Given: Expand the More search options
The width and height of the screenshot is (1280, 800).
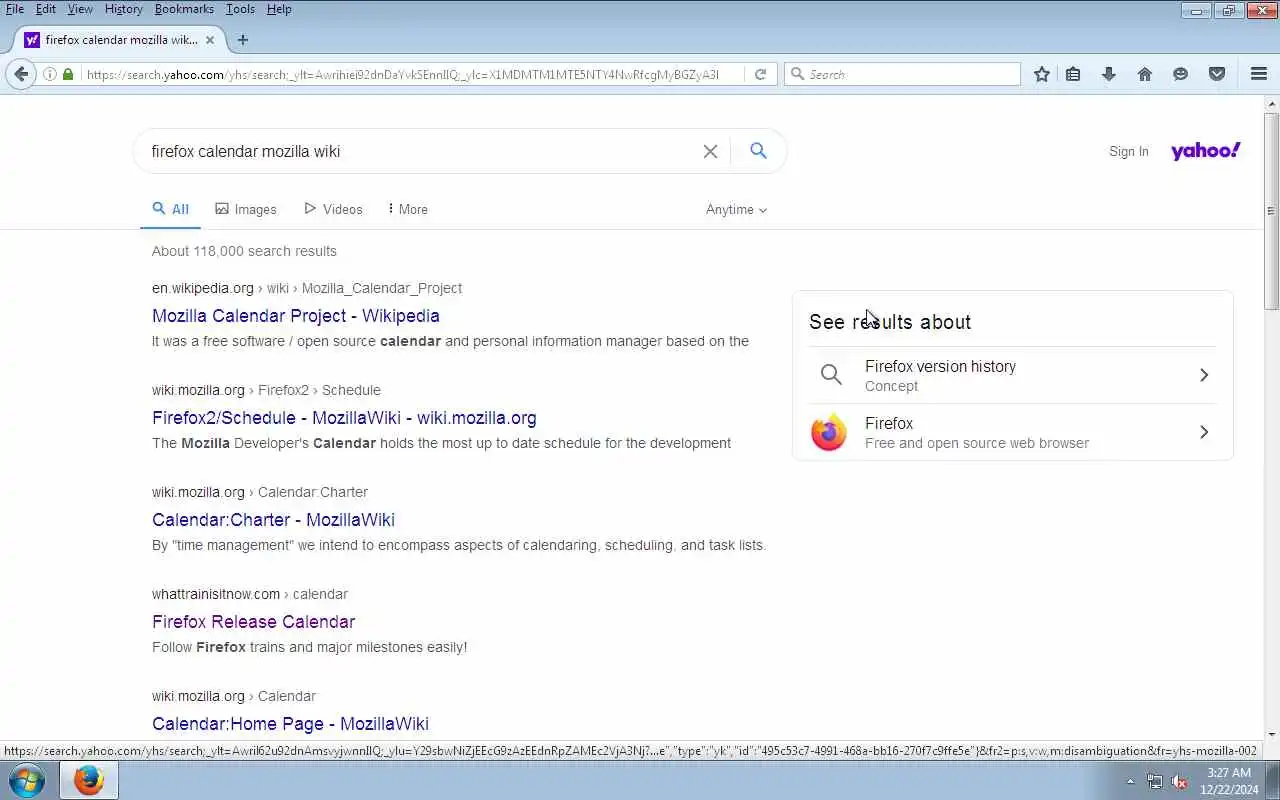Looking at the screenshot, I should coord(407,209).
